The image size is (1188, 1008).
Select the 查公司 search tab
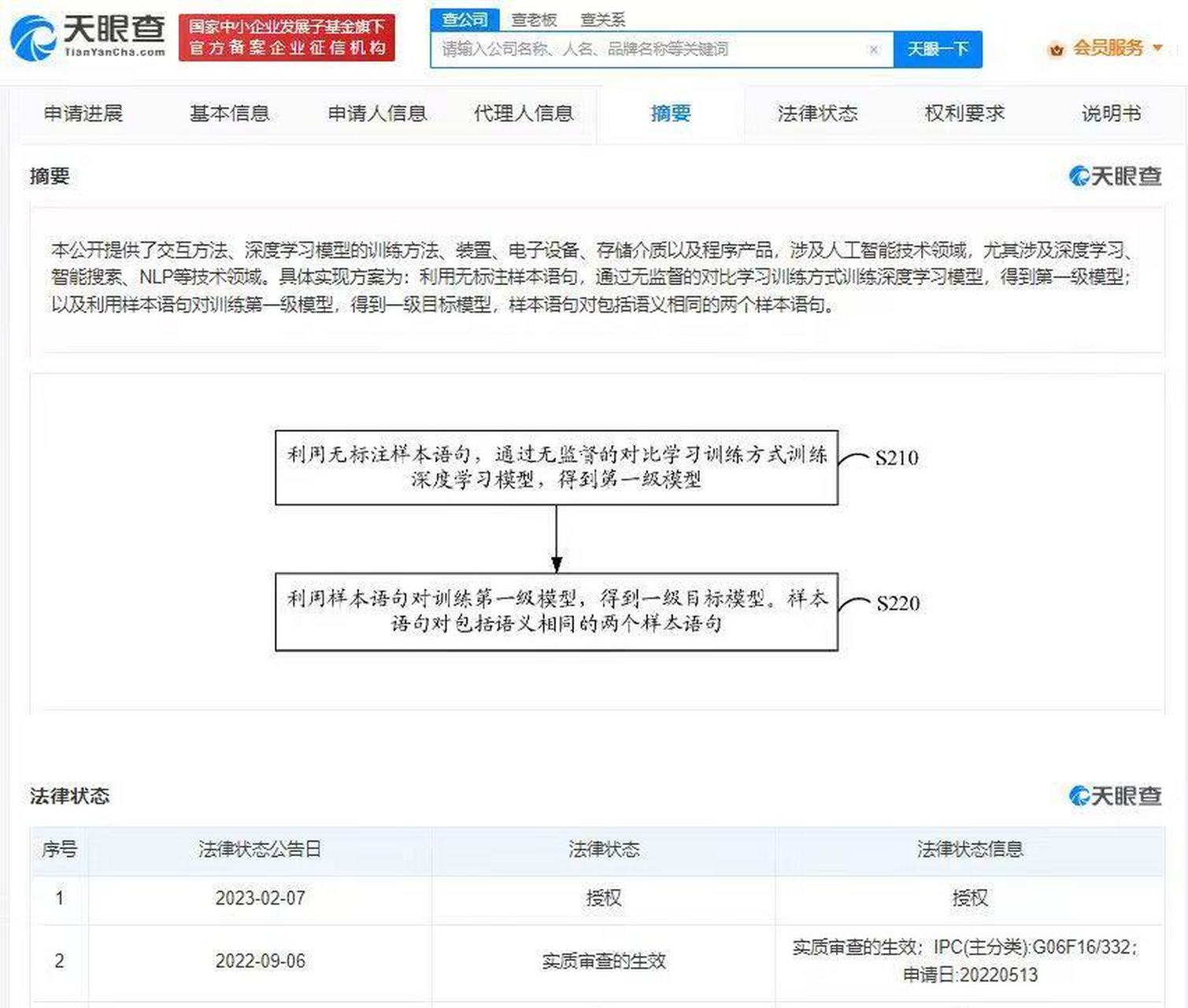point(464,19)
